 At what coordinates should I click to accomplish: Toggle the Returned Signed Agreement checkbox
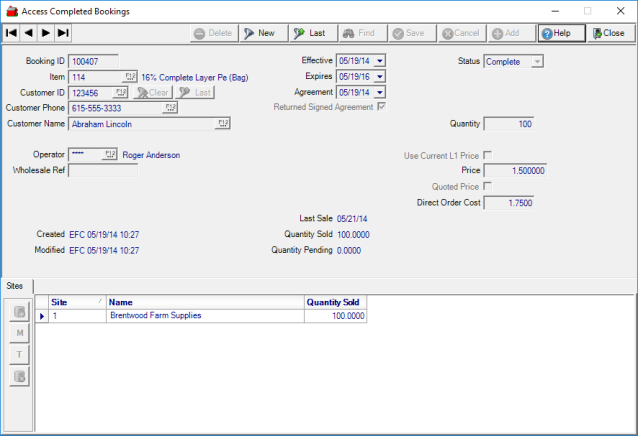(381, 107)
